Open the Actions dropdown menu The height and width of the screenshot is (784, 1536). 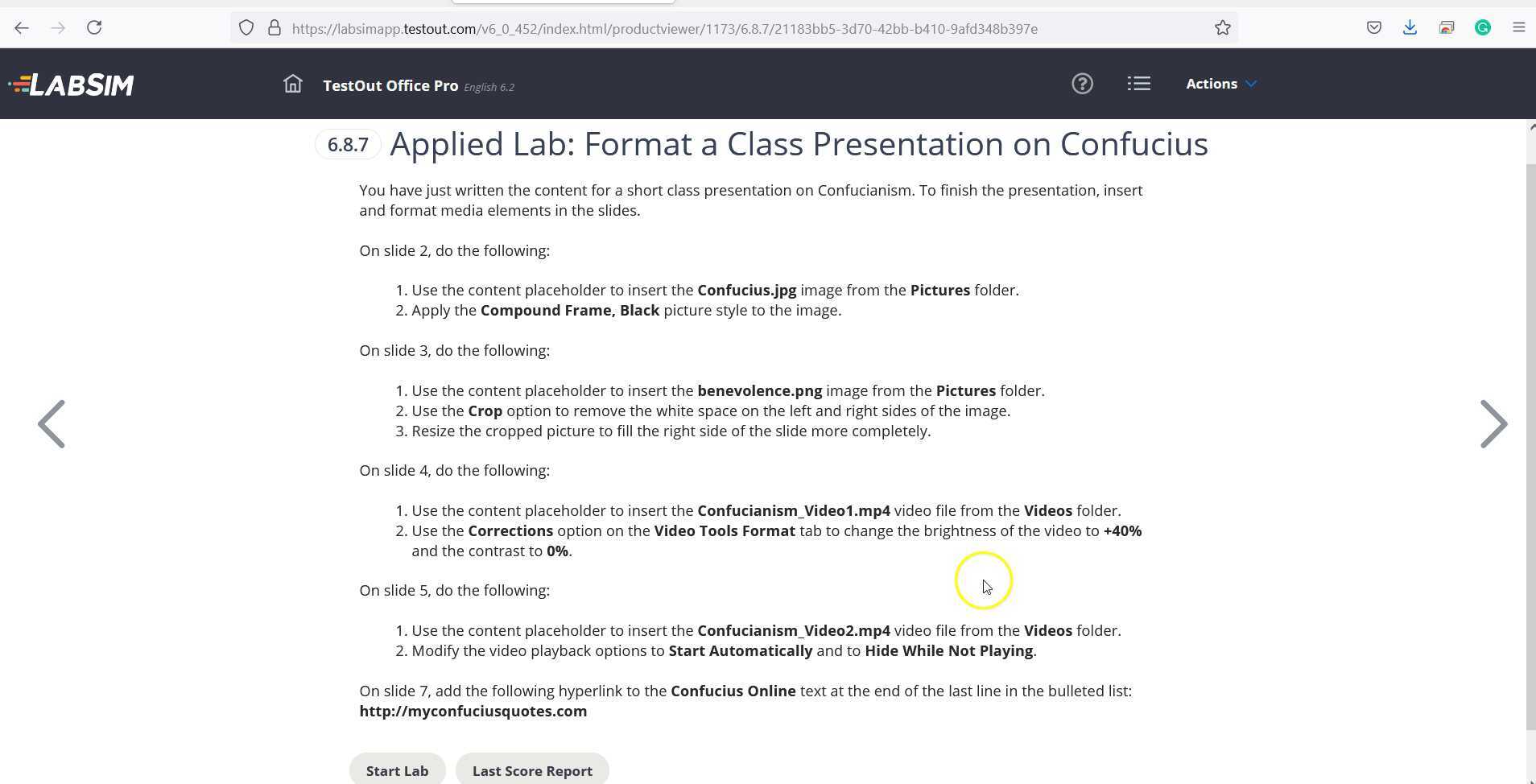pos(1220,83)
